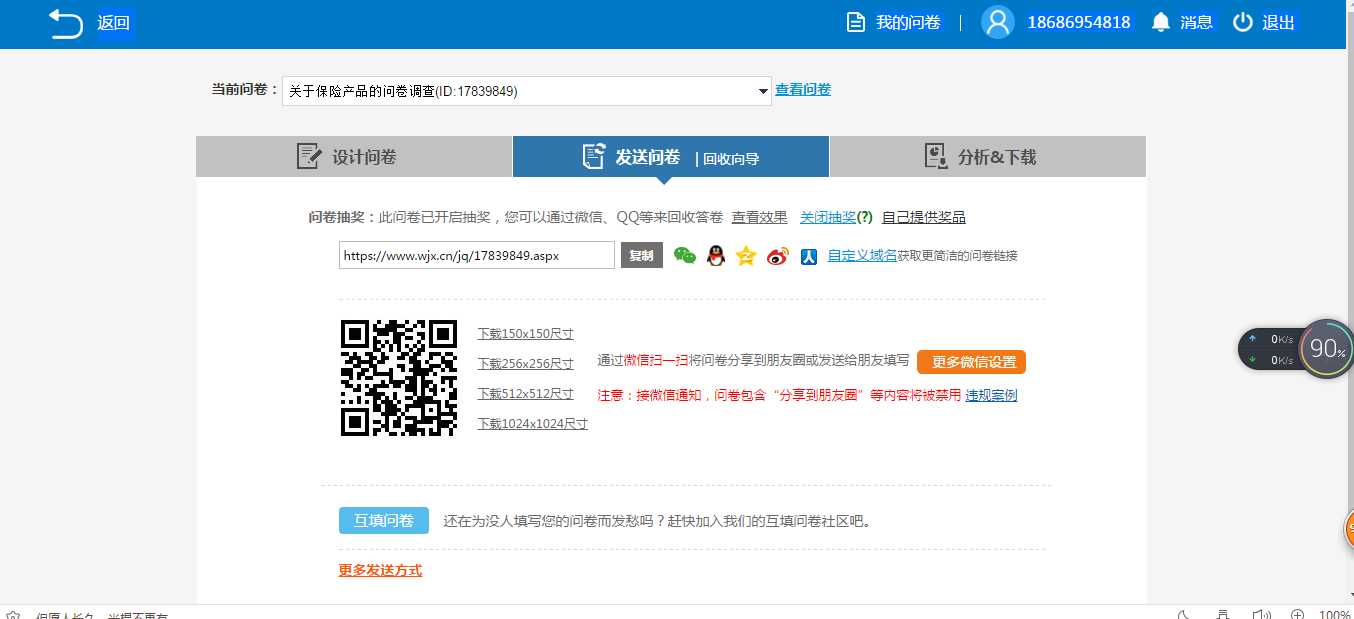This screenshot has width=1354, height=619.
Task: Click the 设计问卷 document pencil icon
Action: pyautogui.click(x=309, y=156)
